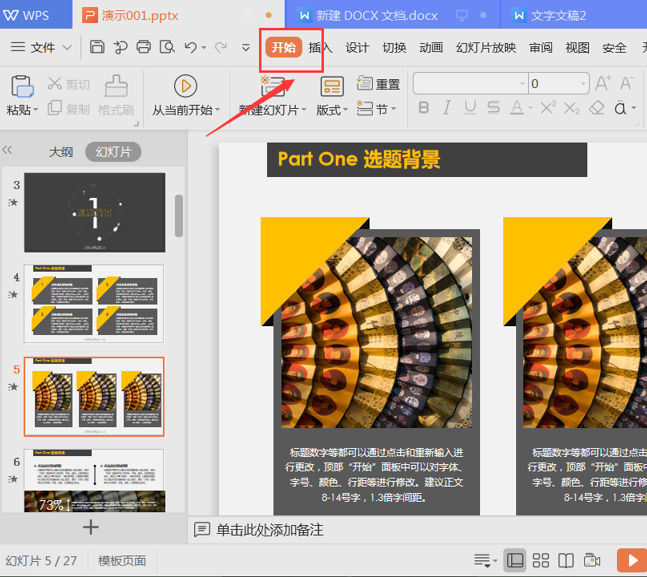Viewport: 647px width, 577px height.
Task: Switch to Outline (大纲) view
Action: point(61,152)
